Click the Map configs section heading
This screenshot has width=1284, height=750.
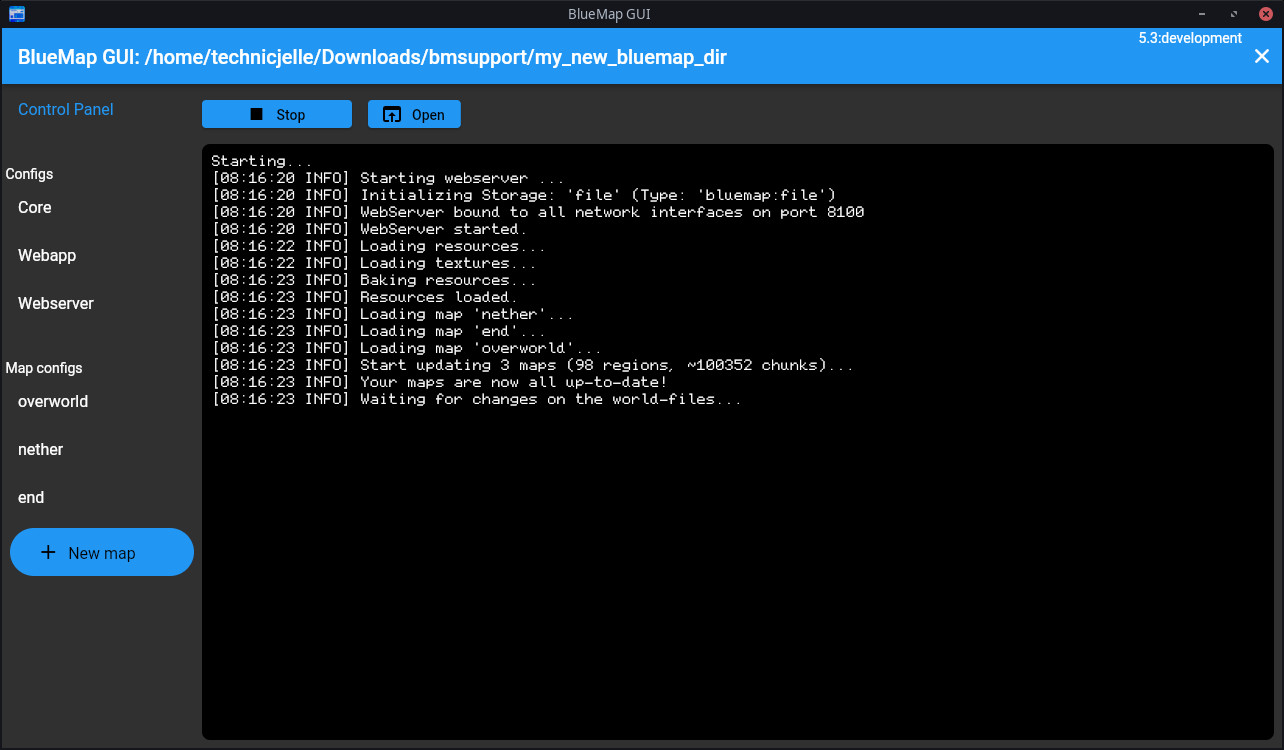click(44, 368)
